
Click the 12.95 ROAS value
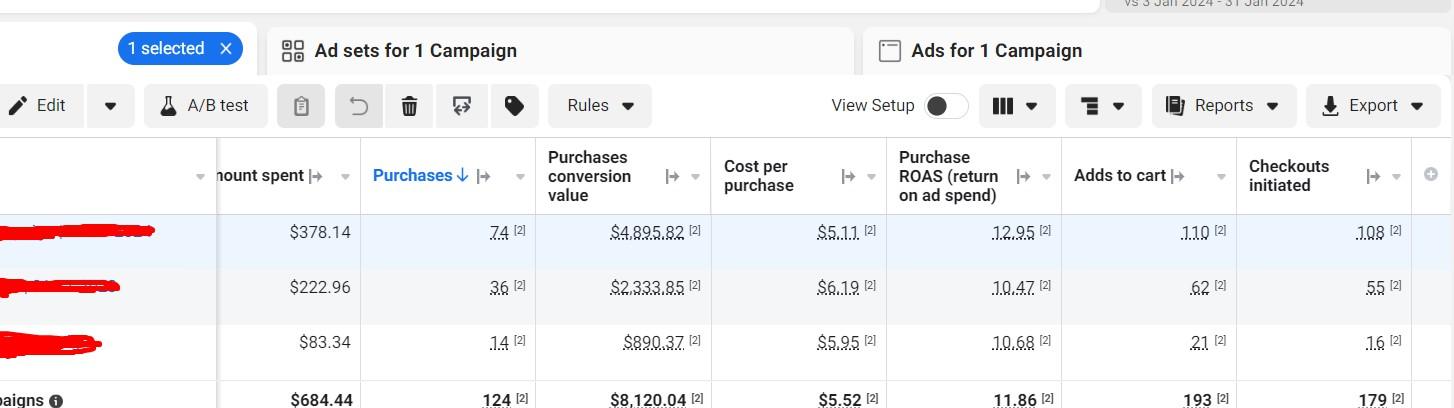1013,233
